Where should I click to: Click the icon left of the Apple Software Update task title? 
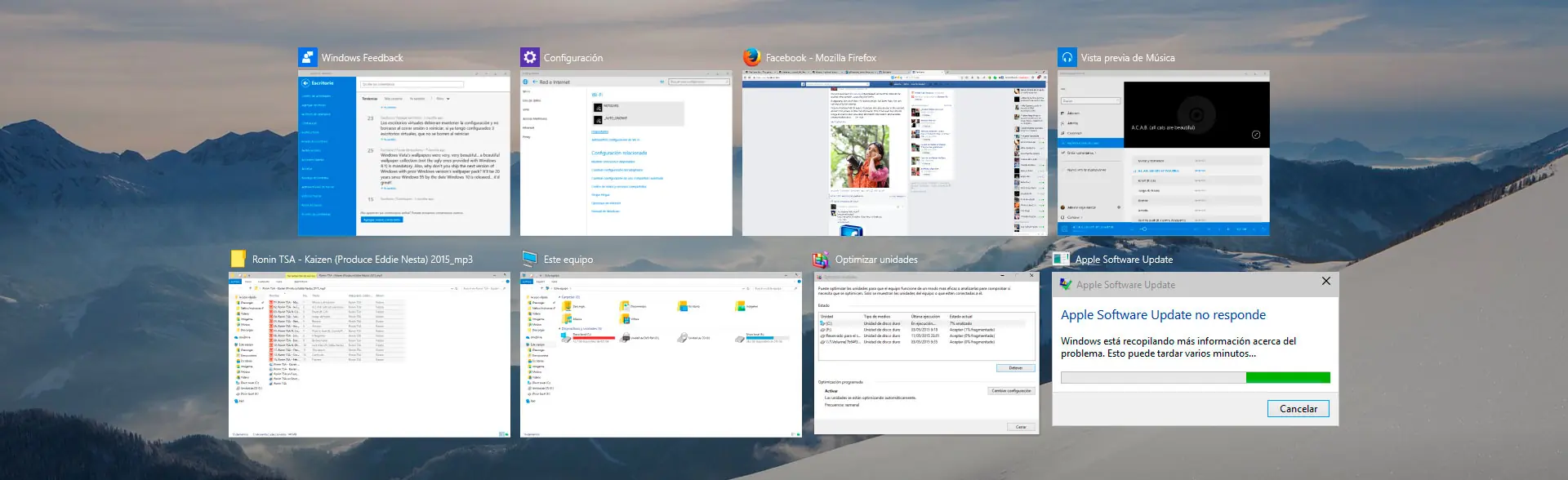tap(1061, 260)
